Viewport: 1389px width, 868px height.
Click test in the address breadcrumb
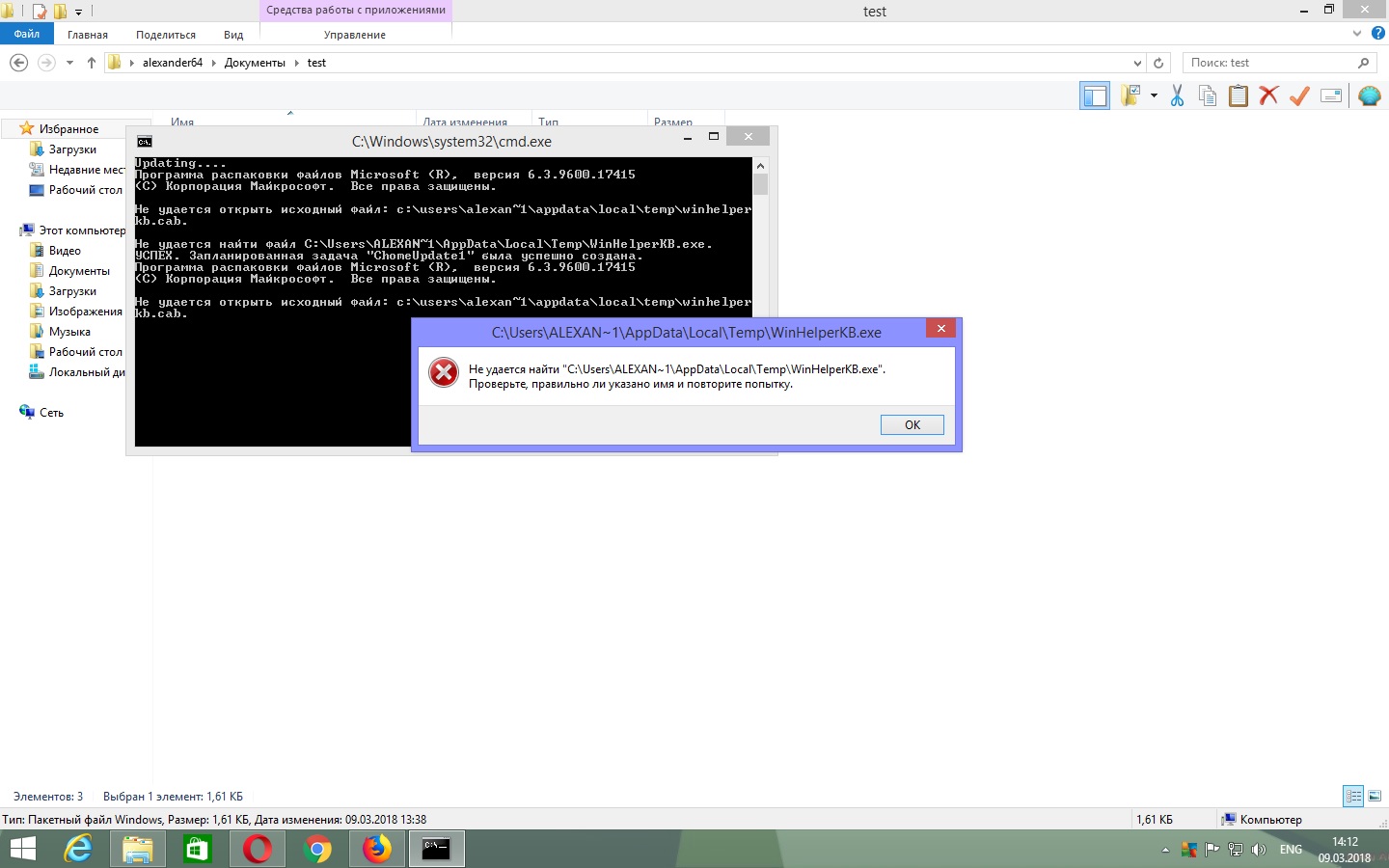316,63
